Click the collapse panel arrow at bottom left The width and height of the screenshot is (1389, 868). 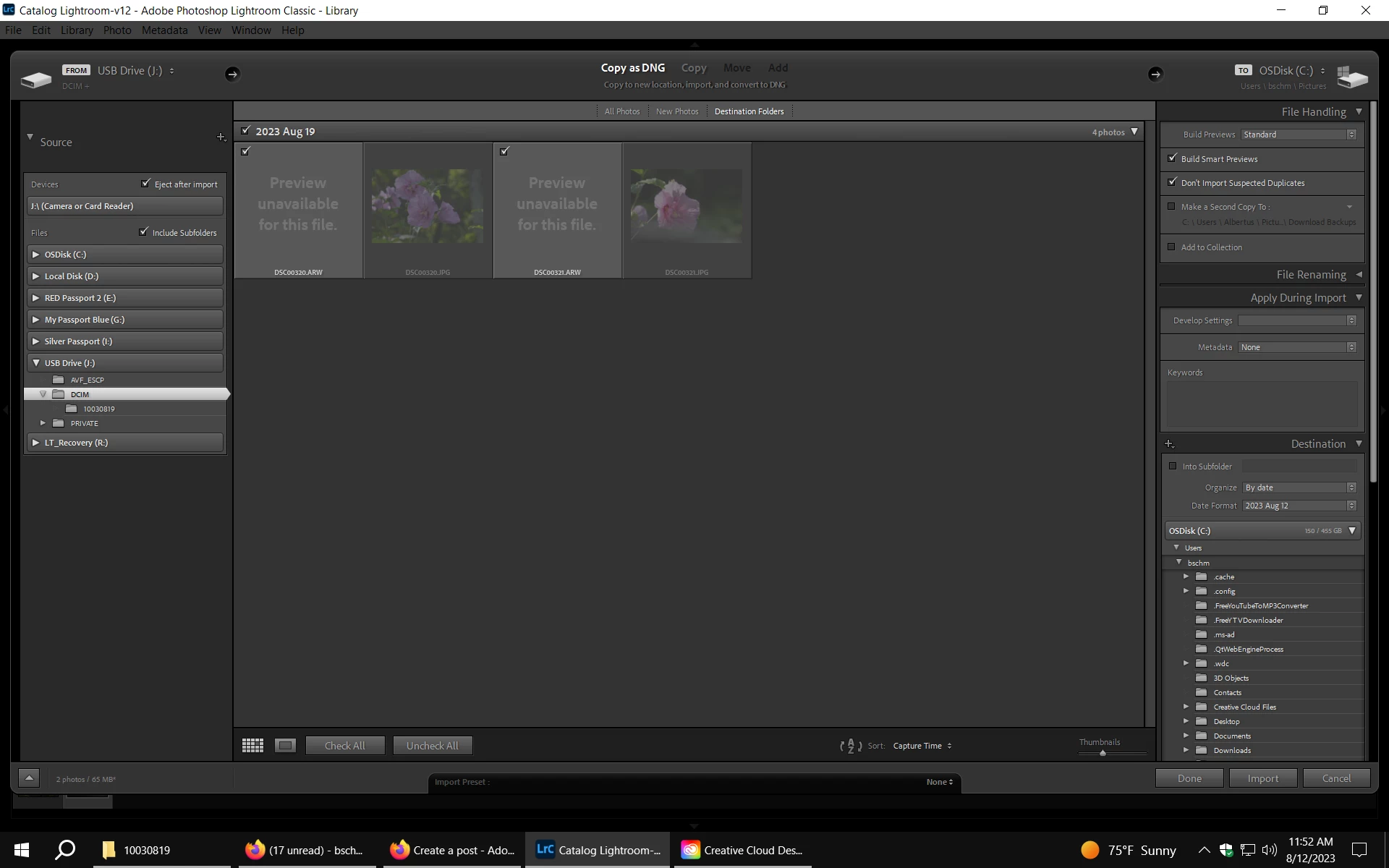click(29, 778)
